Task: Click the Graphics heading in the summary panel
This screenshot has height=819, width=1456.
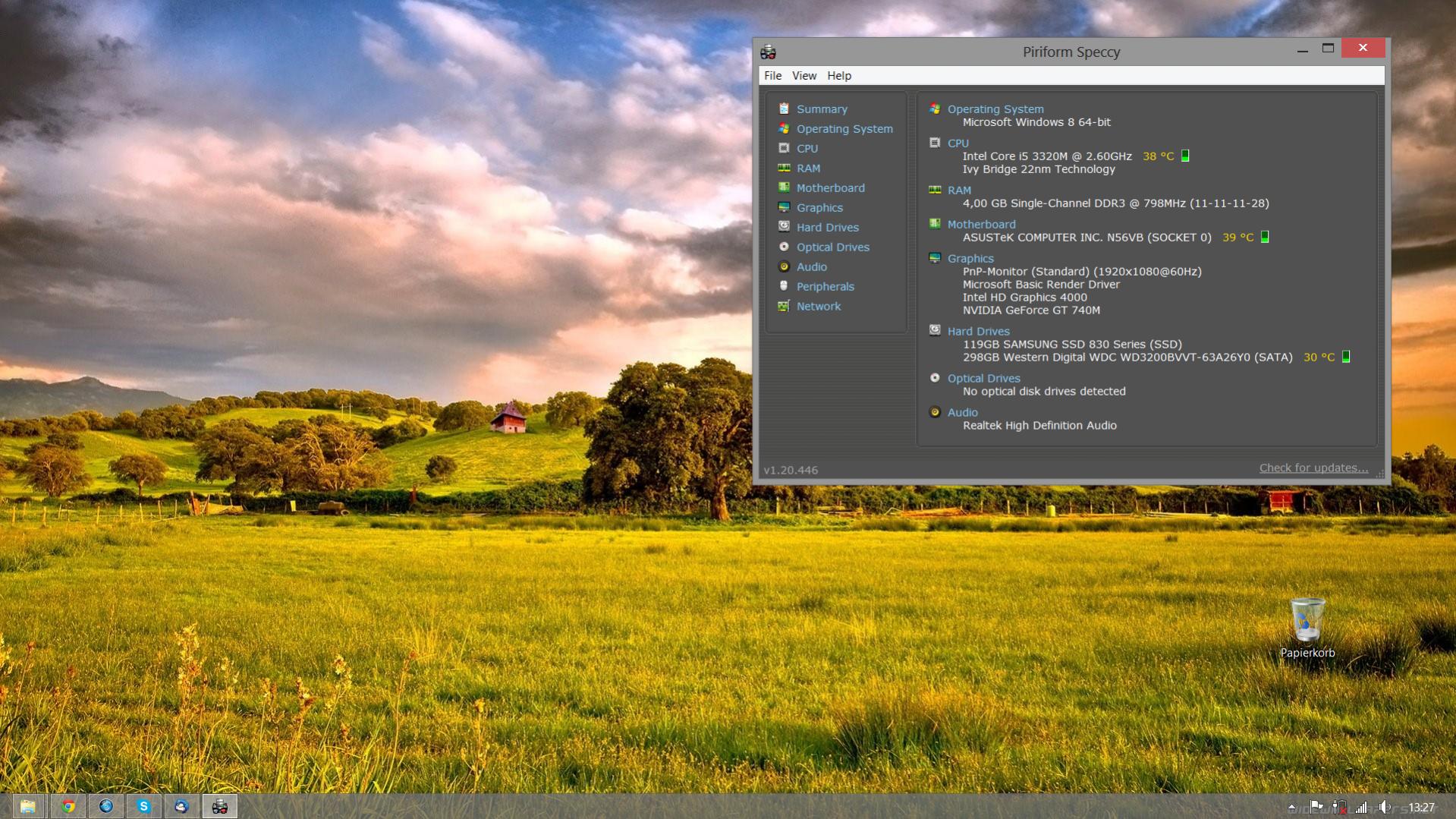Action: tap(970, 259)
